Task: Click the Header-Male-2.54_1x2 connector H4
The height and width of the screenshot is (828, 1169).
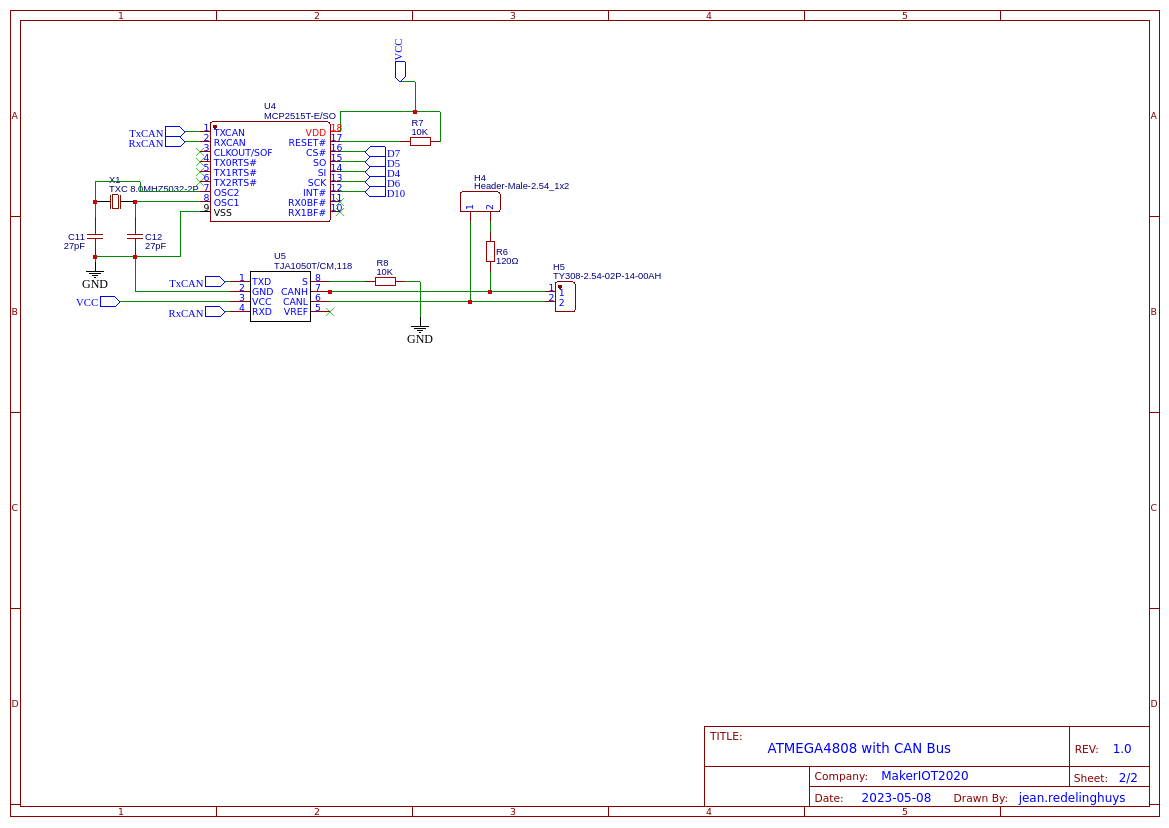Action: [481, 201]
